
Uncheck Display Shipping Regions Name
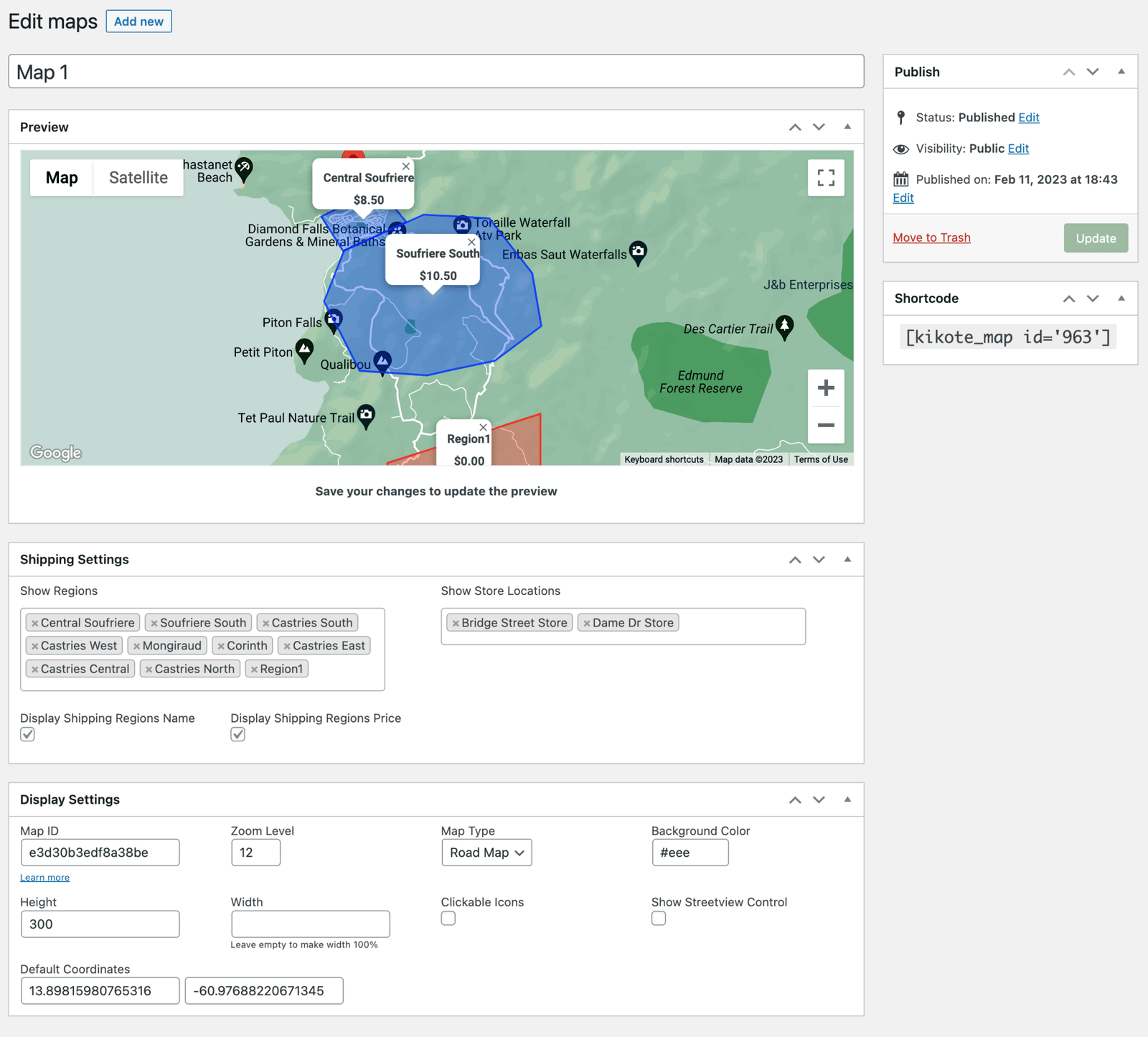[x=28, y=734]
